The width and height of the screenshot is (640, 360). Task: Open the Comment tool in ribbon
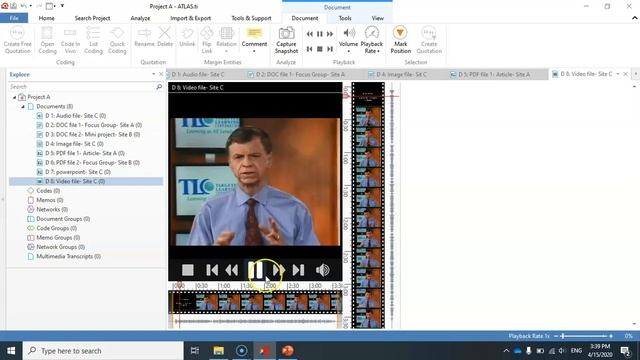254,40
